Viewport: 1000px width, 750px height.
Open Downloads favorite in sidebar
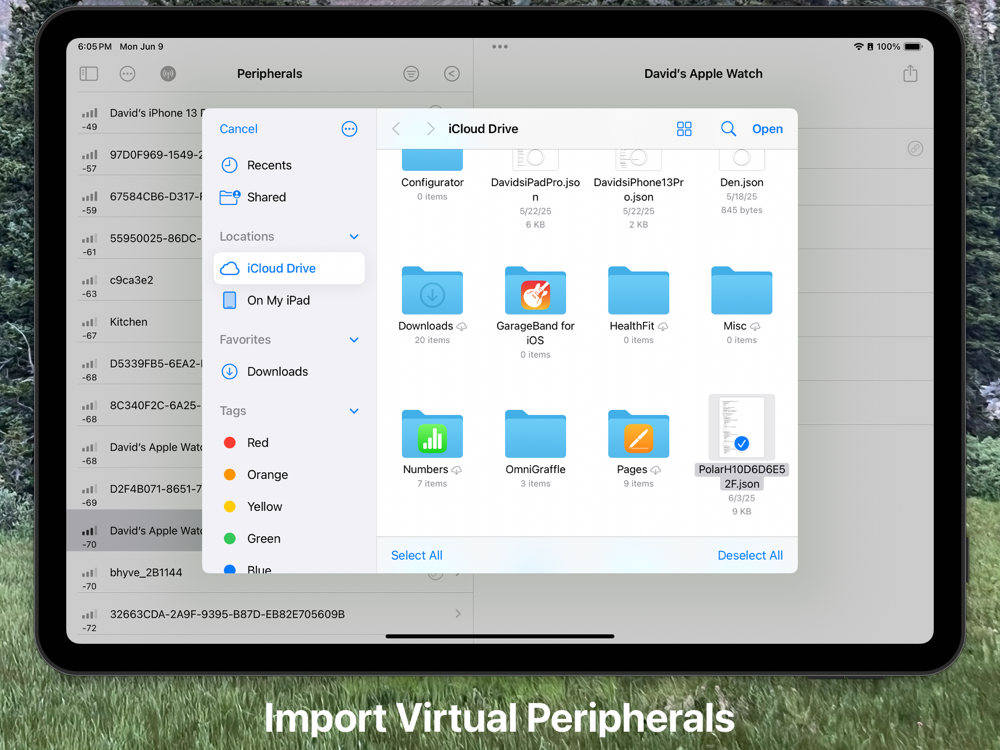(289, 372)
